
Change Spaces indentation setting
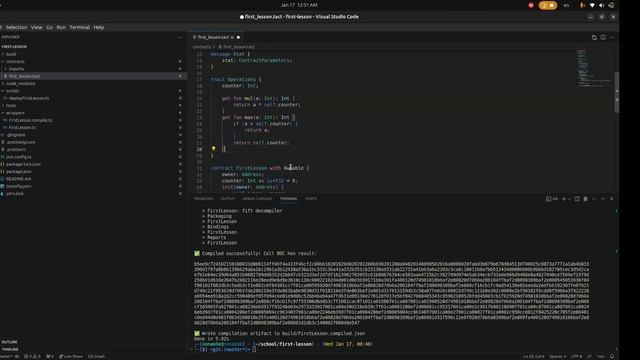tap(558, 356)
